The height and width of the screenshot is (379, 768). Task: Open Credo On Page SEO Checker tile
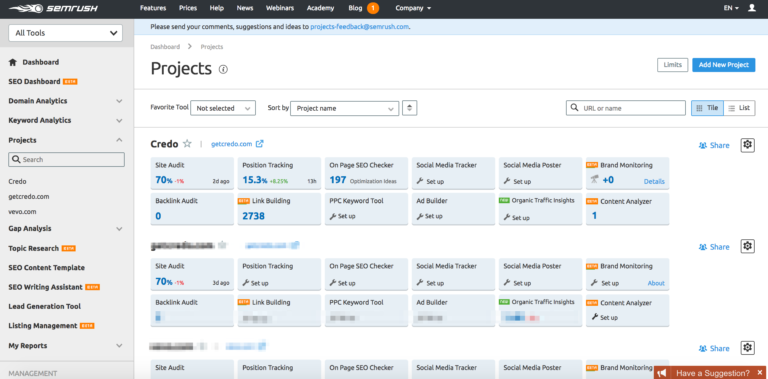366,173
